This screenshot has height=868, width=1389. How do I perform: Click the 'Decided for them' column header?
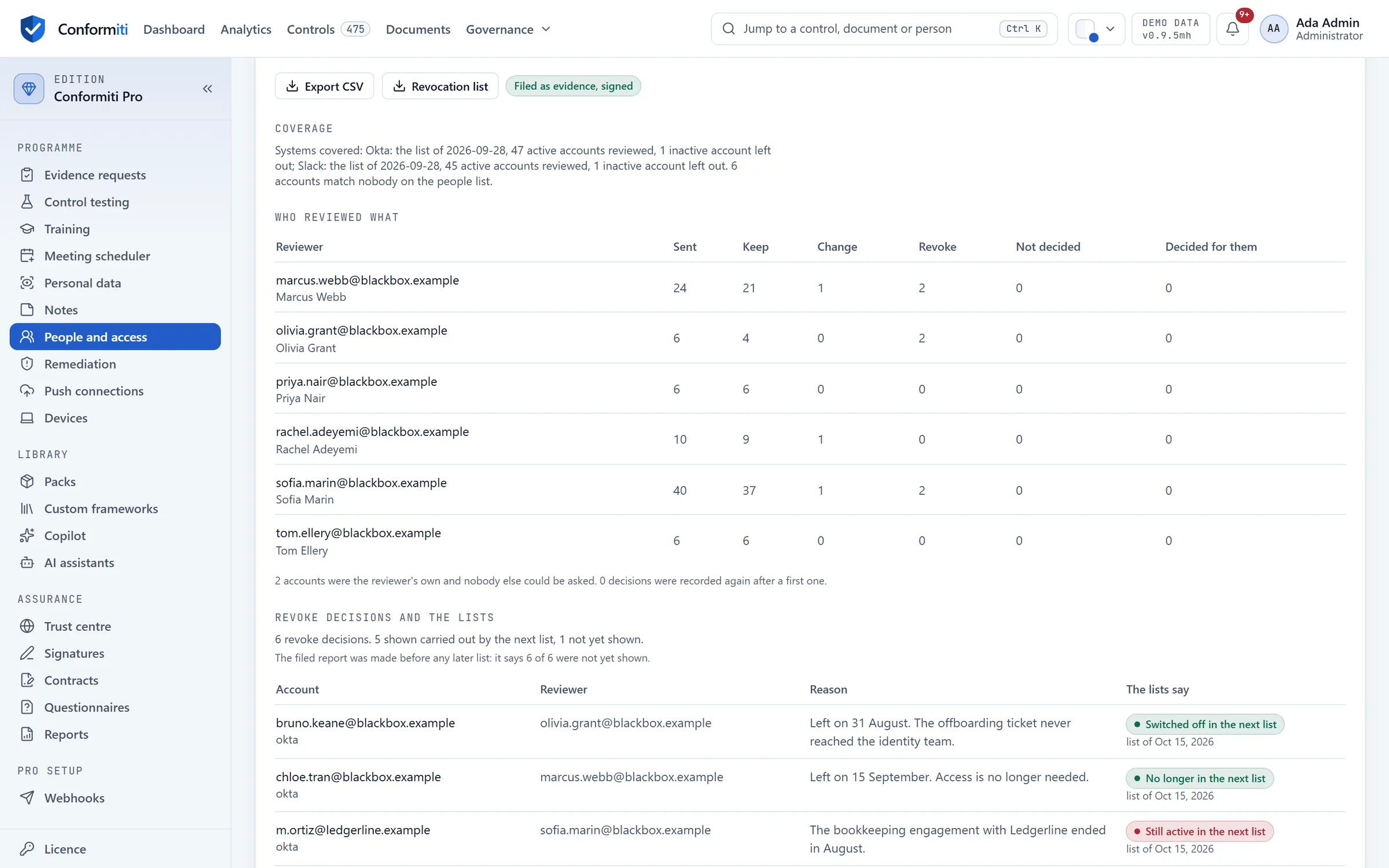click(1211, 247)
